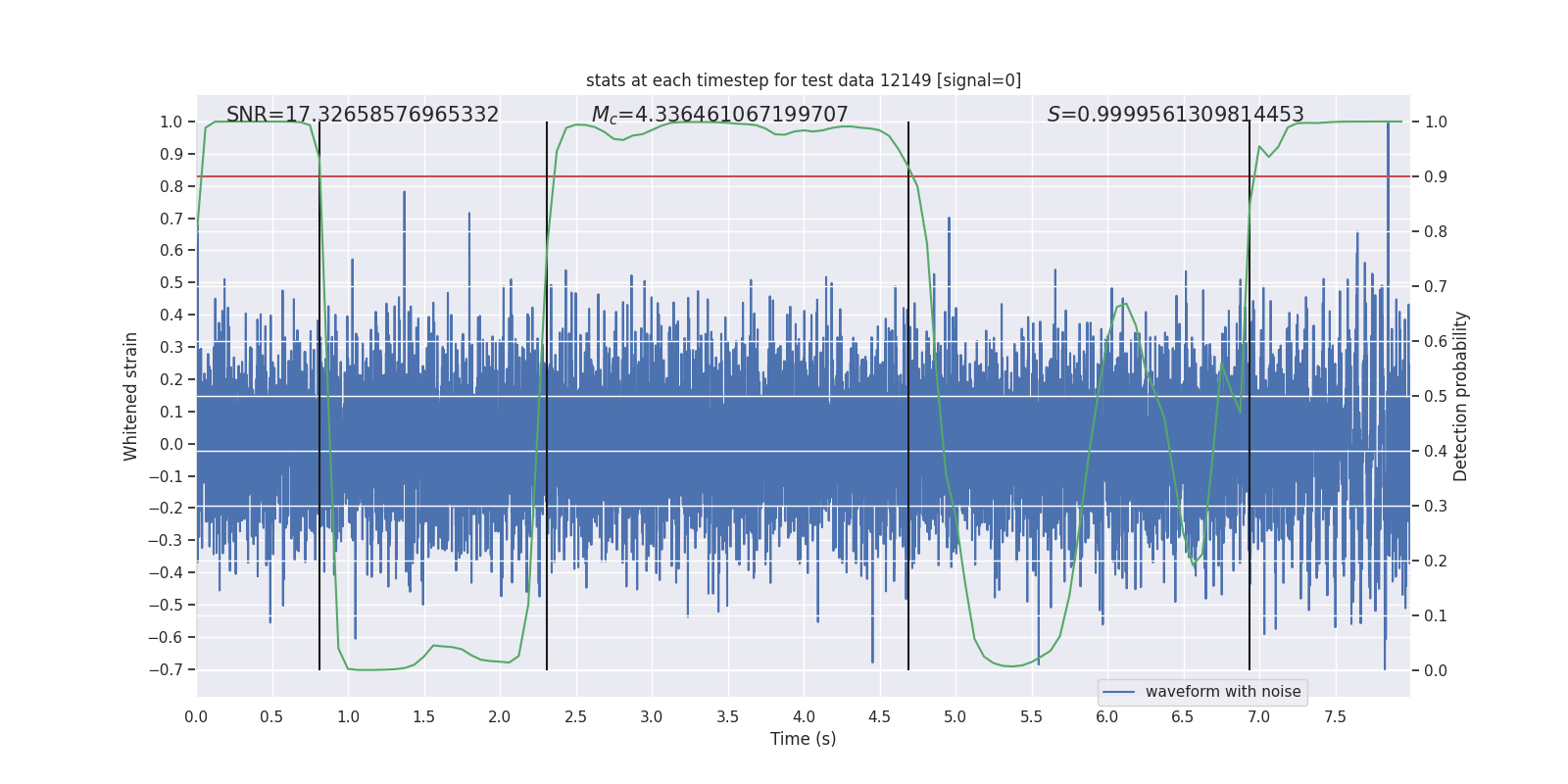Screen dimensions: 1568x784
Task: Click the "Detection probability" axis label
Action: coord(1461,396)
